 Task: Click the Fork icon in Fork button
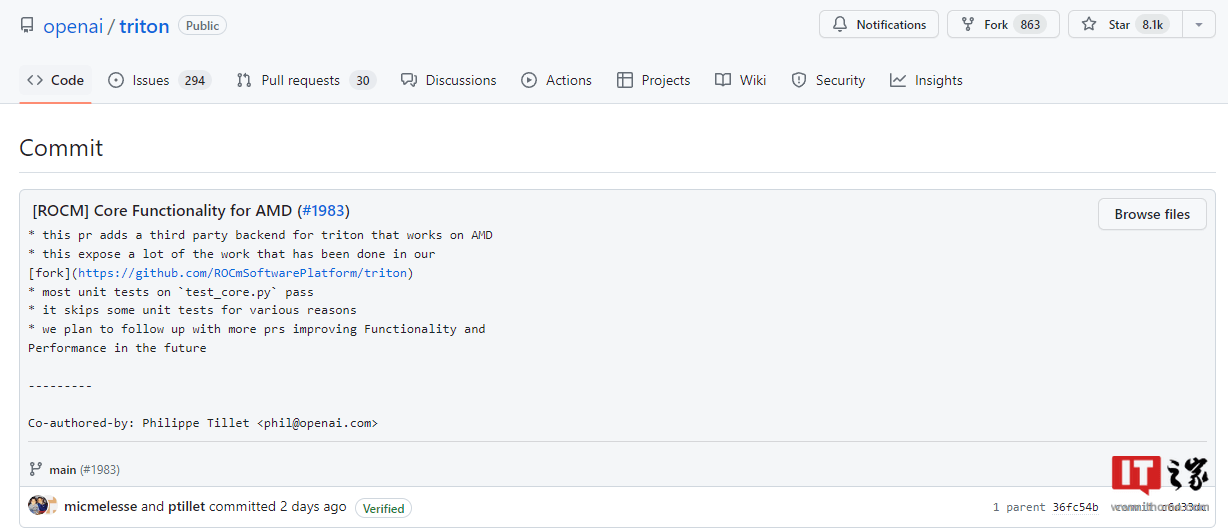(x=968, y=24)
